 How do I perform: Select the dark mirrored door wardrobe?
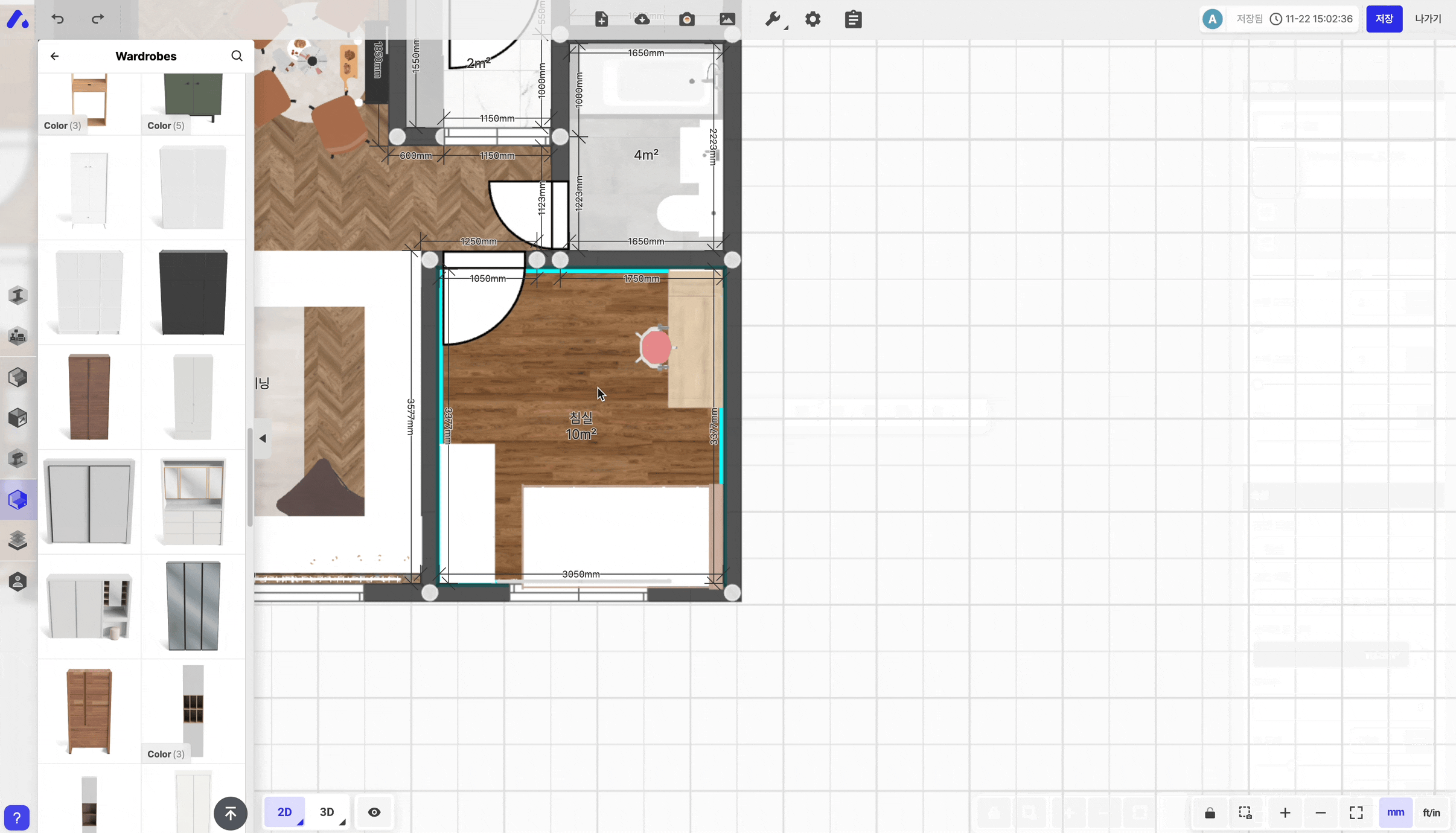(x=193, y=606)
